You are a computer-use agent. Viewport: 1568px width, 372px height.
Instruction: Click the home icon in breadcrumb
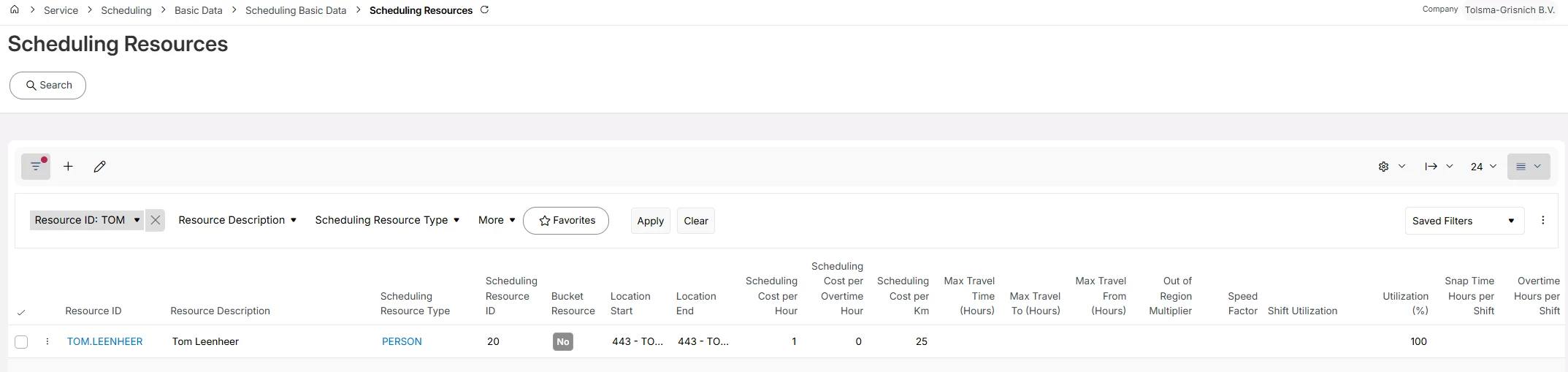point(15,10)
